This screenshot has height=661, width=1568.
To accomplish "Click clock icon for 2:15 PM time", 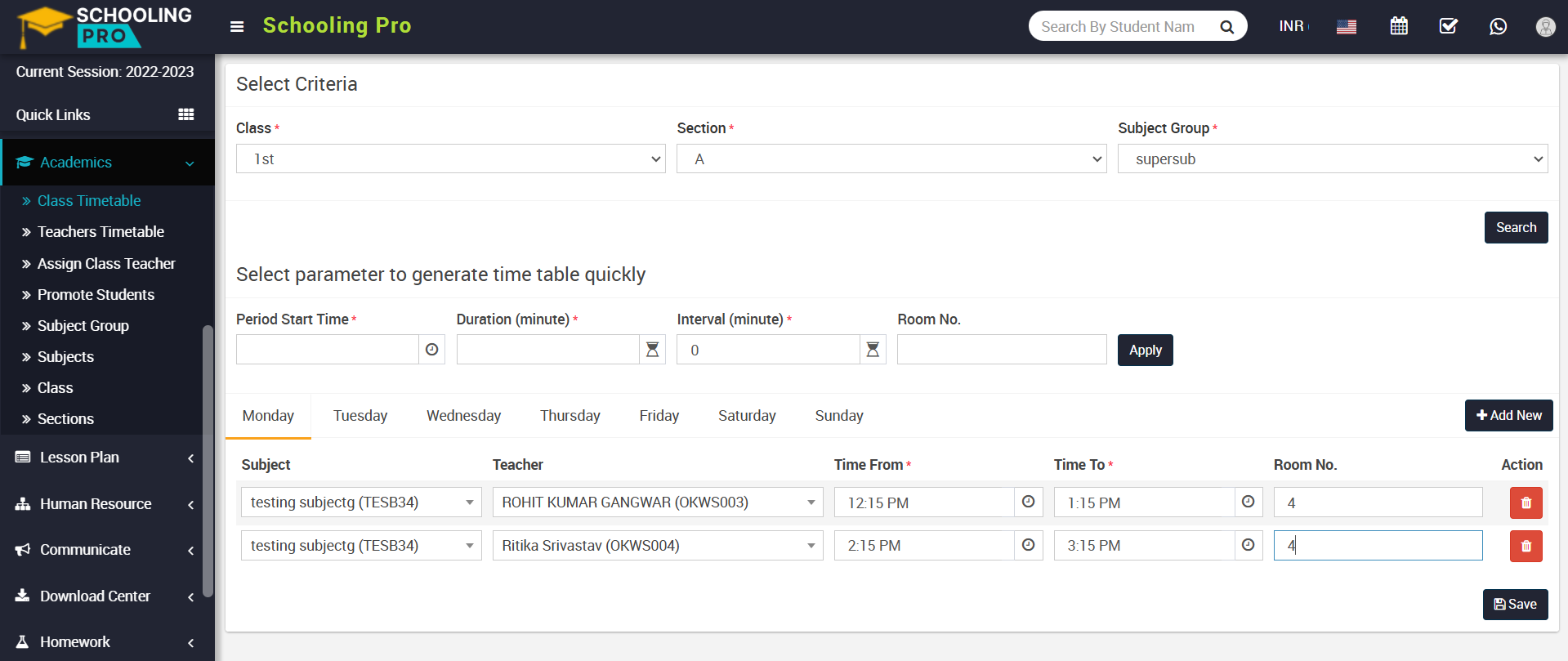I will click(x=1028, y=545).
